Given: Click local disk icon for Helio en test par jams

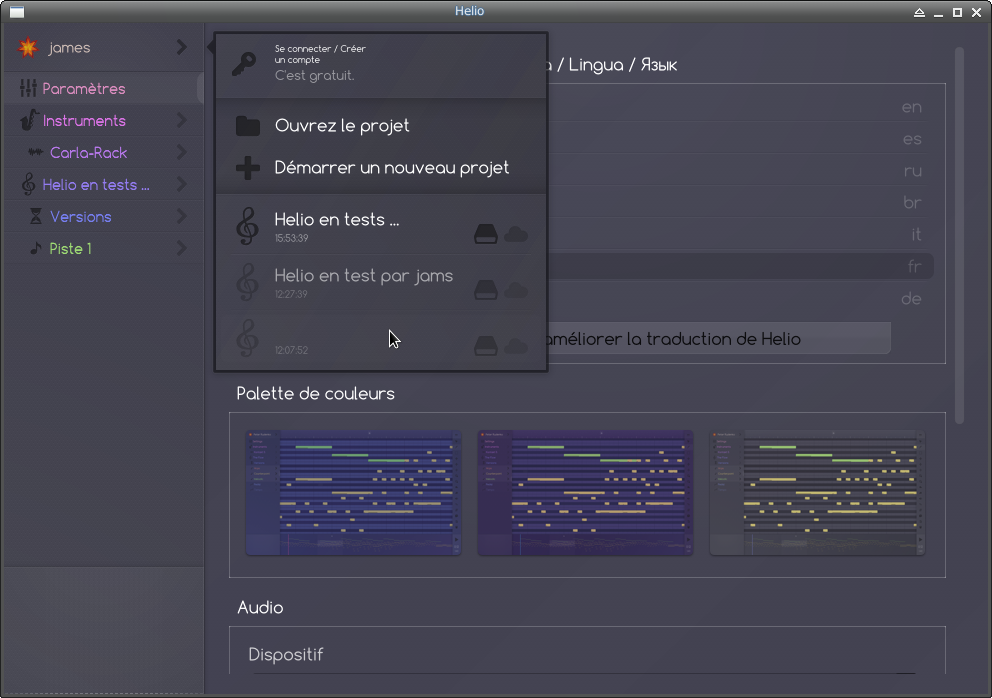Looking at the screenshot, I should tap(486, 290).
